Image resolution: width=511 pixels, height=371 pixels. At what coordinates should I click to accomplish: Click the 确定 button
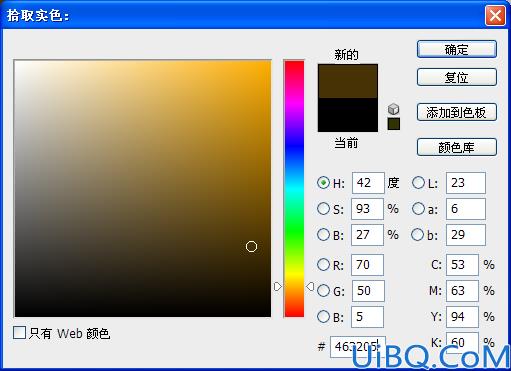[457, 49]
